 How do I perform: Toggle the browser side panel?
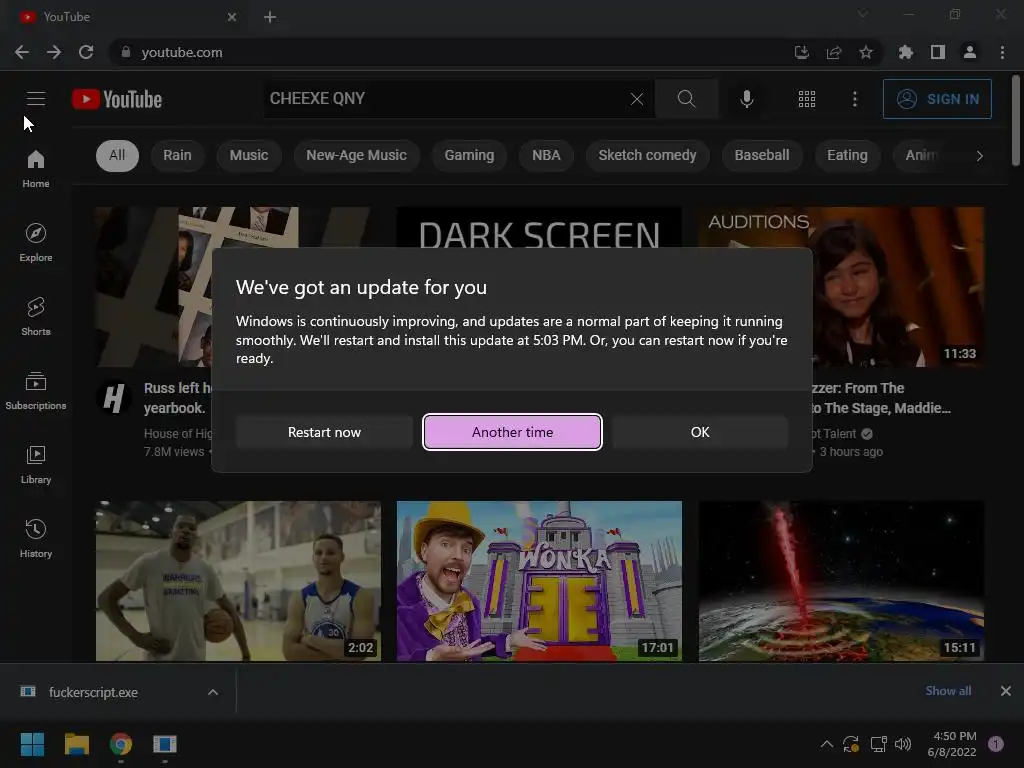[x=938, y=52]
